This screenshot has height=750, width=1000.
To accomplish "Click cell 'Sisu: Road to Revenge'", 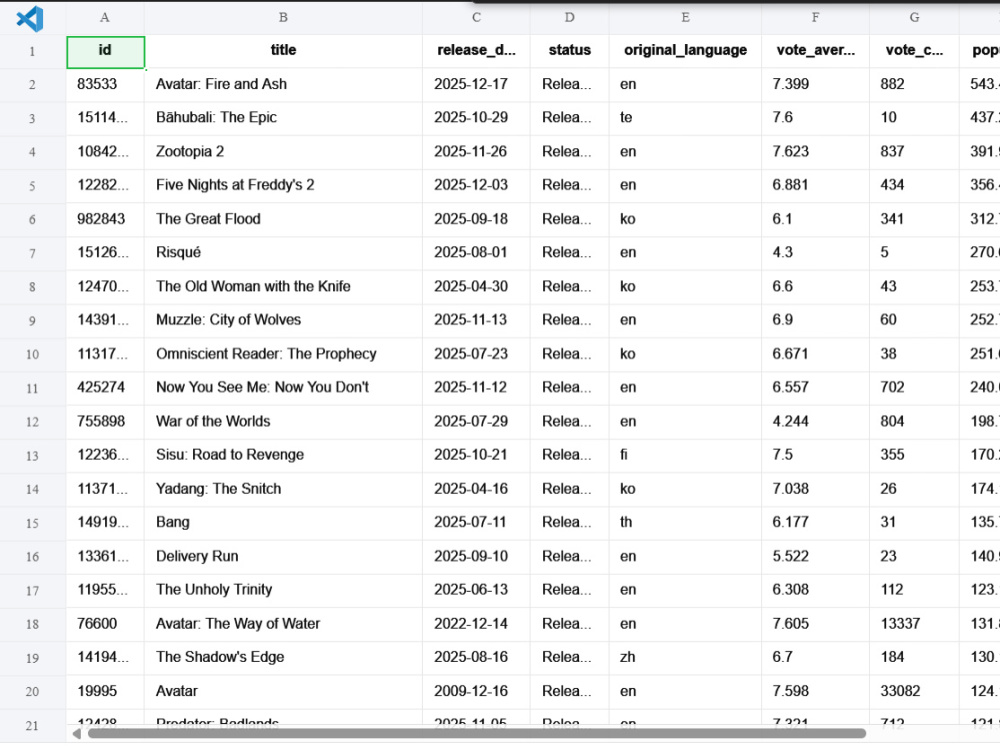I will point(283,455).
